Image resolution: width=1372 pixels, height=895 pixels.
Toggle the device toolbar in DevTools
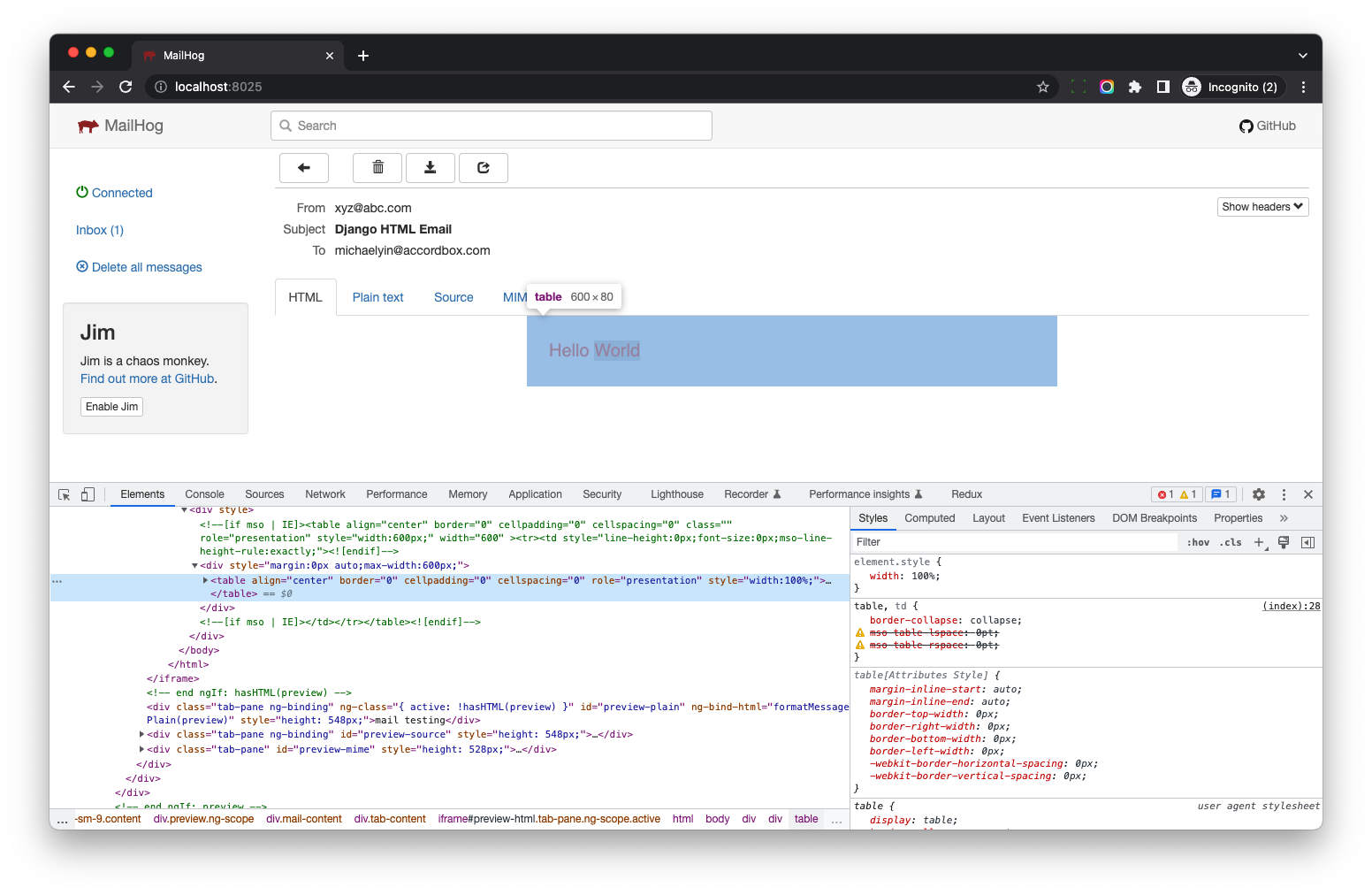tap(88, 494)
